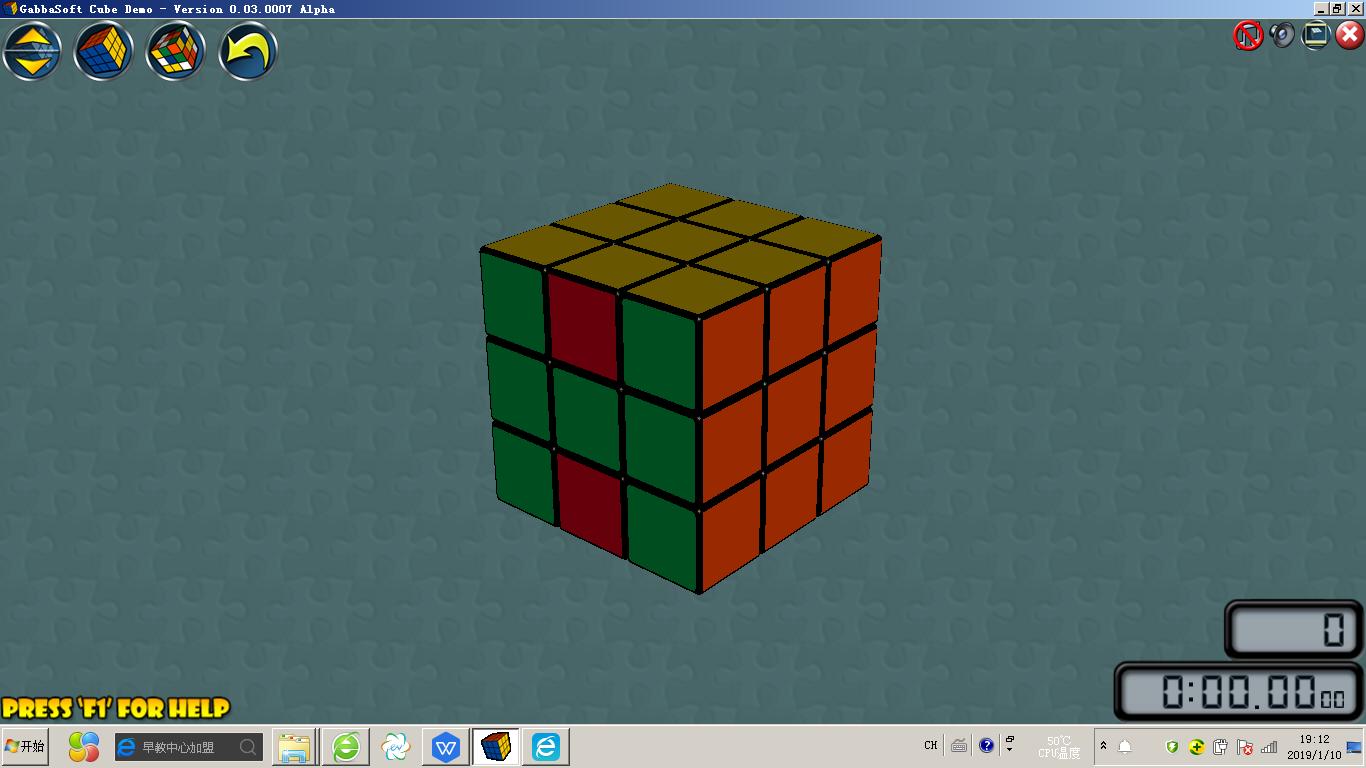Click the four-color ball icon in the taskbar
Screen dimensions: 1366x768
coord(84,746)
